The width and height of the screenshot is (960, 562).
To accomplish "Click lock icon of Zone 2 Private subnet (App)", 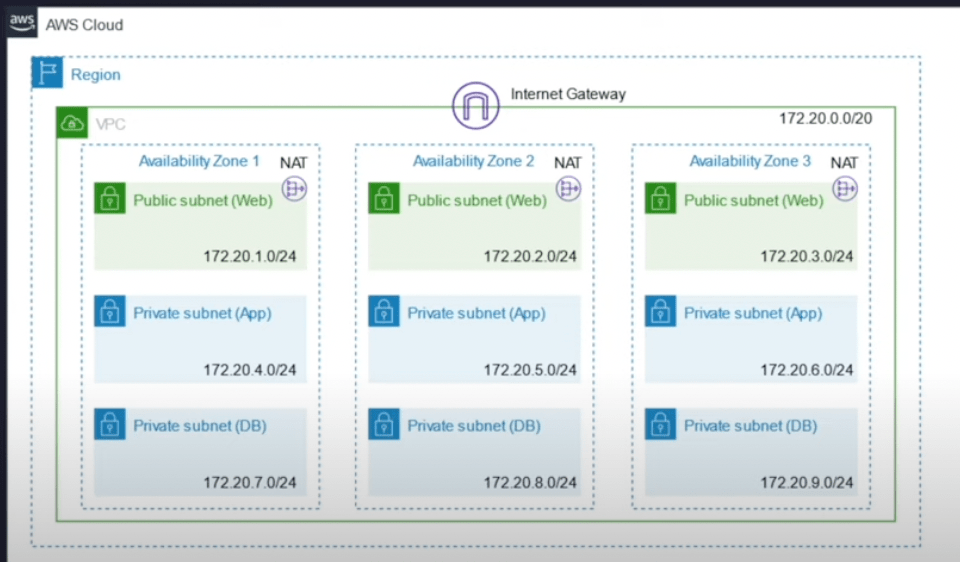I will 383,311.
